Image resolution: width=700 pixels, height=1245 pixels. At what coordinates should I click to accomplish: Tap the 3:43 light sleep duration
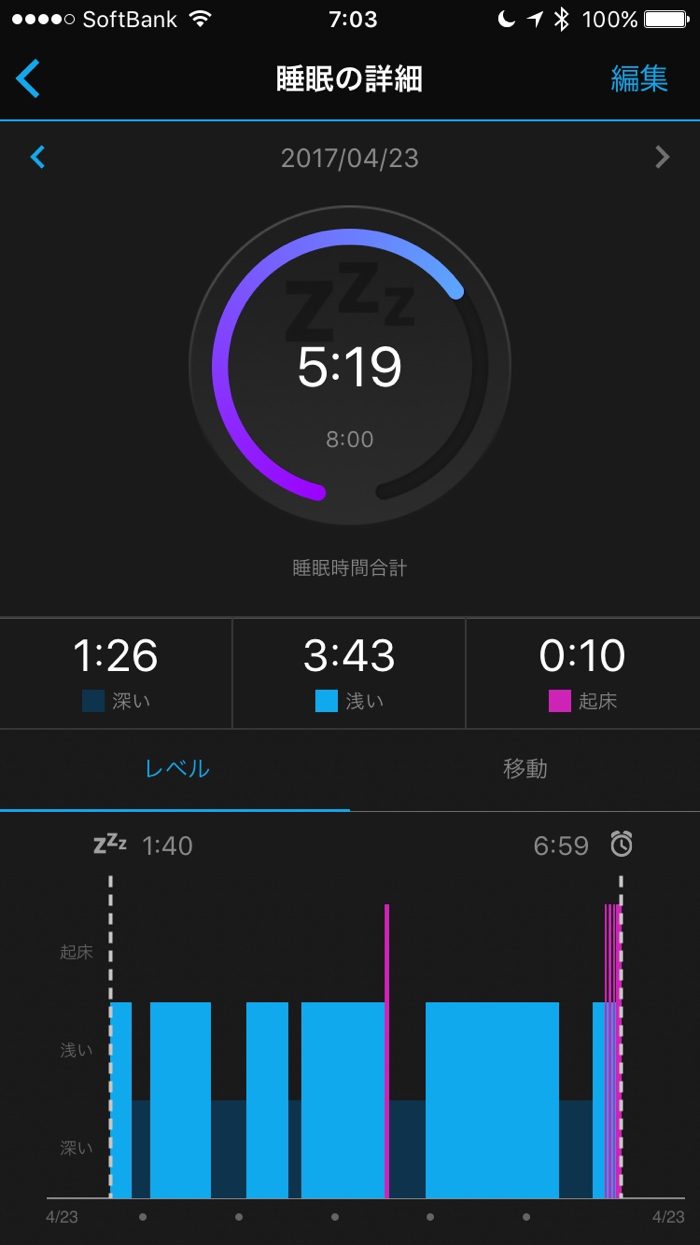pos(349,656)
